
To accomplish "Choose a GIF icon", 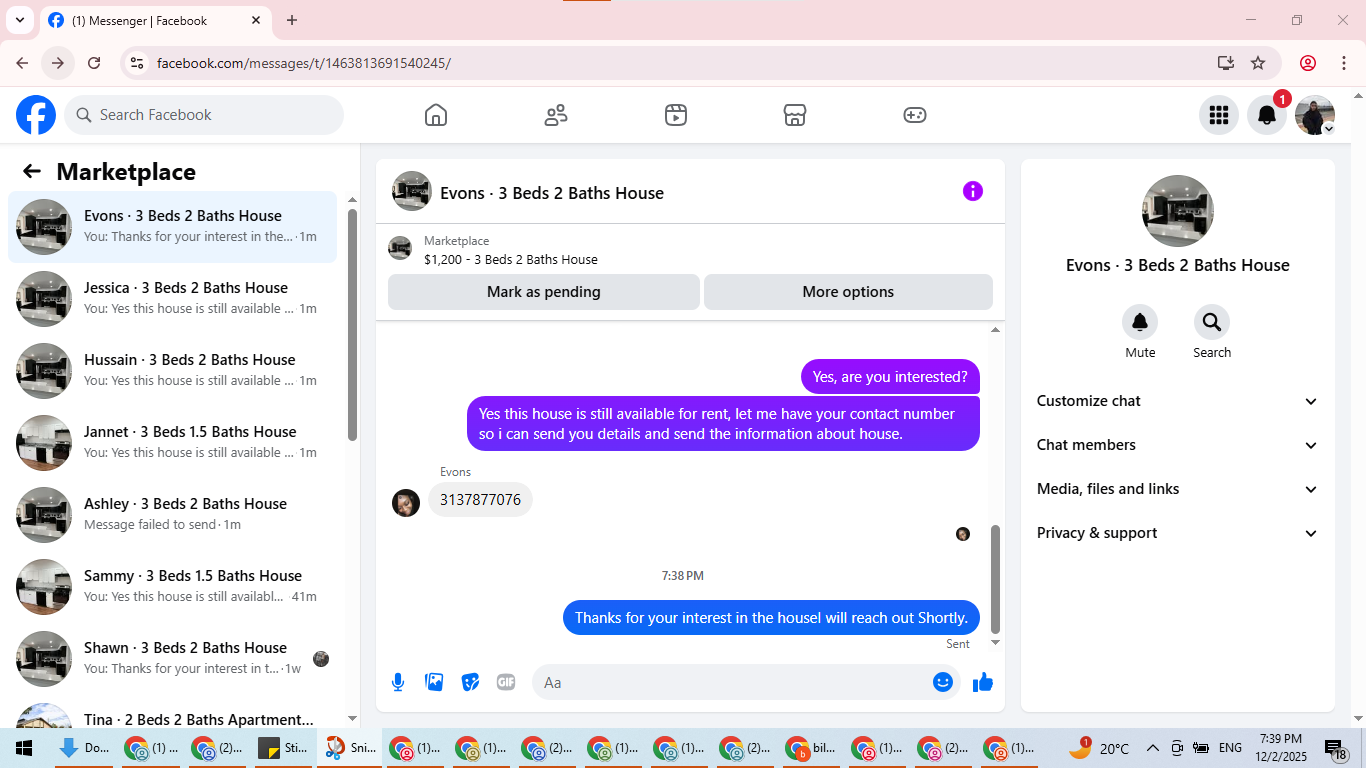I will coord(506,682).
